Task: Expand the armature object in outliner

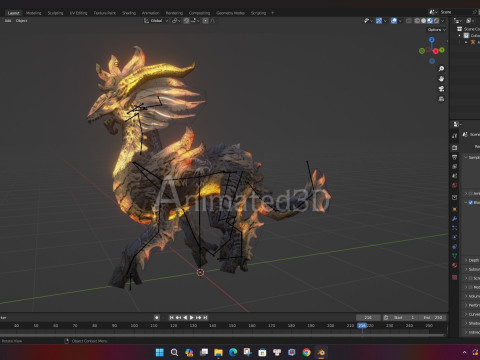Action: click(x=466, y=42)
